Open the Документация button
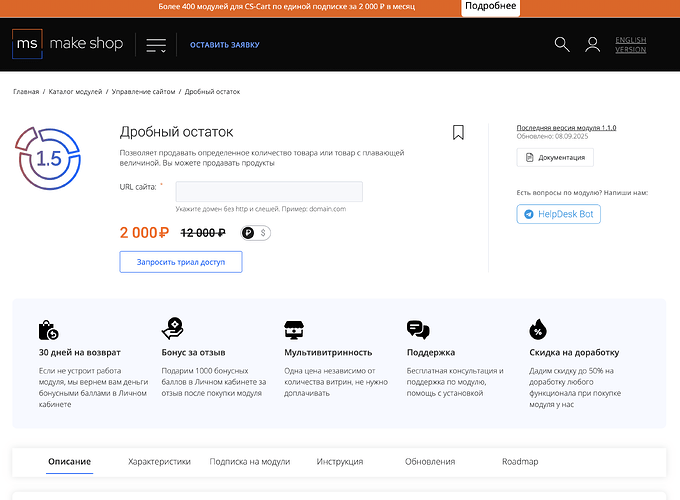This screenshot has width=680, height=500. (555, 157)
